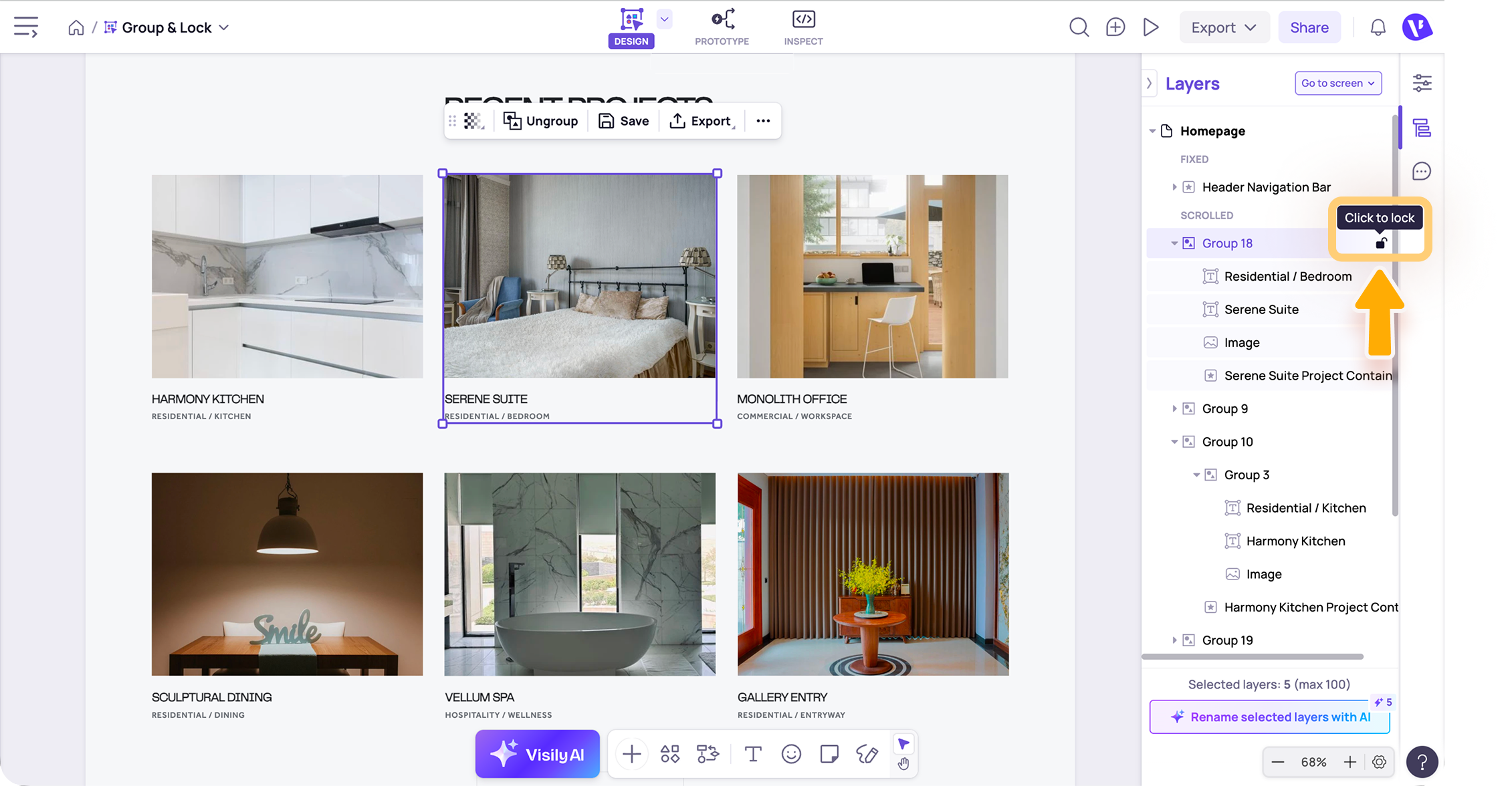Screen dimensions: 1512x786
Task: Select the Monolith Office photo
Action: [x=873, y=277]
